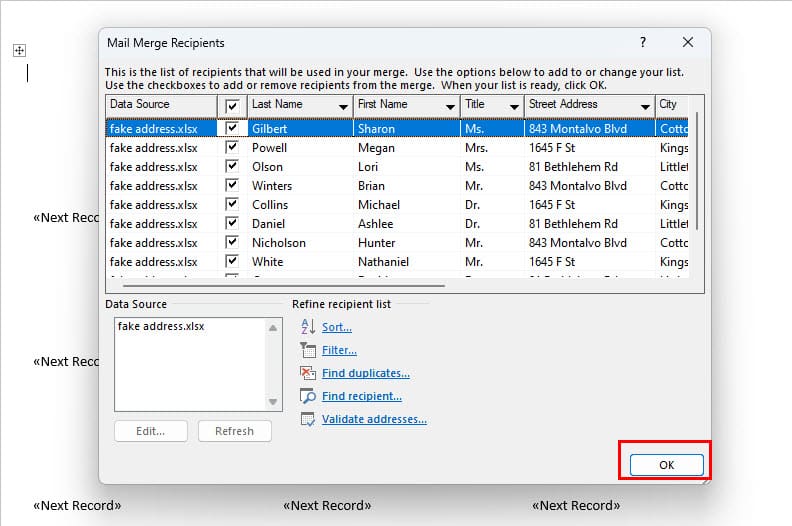Uncheck the Daniel recipient checkbox
Viewport: 792px width, 526px height.
click(x=232, y=223)
